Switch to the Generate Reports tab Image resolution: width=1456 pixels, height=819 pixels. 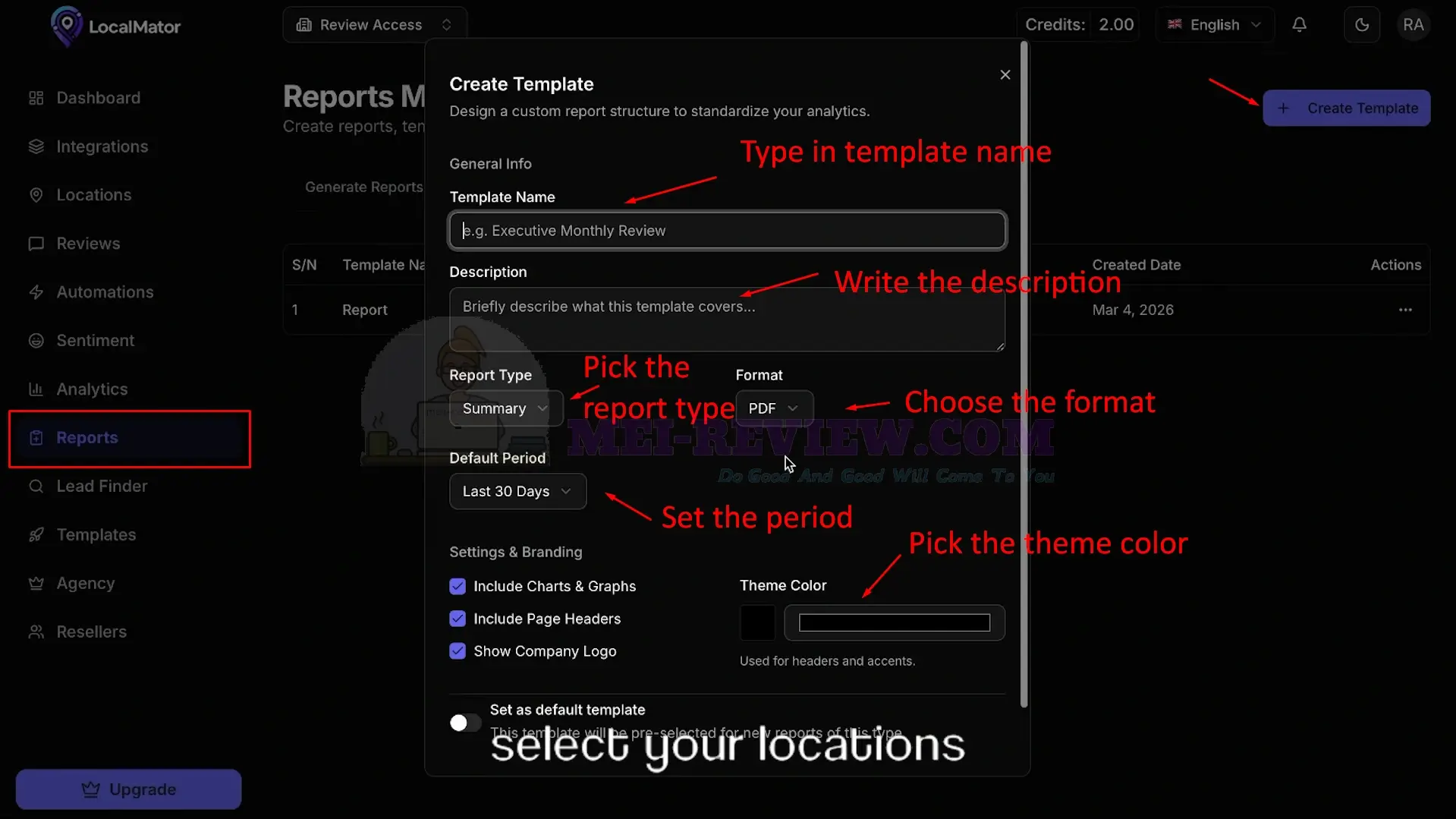click(x=363, y=187)
